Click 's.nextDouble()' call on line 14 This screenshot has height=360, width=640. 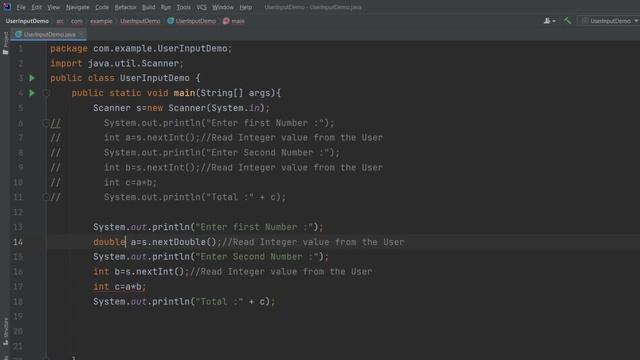click(x=178, y=242)
